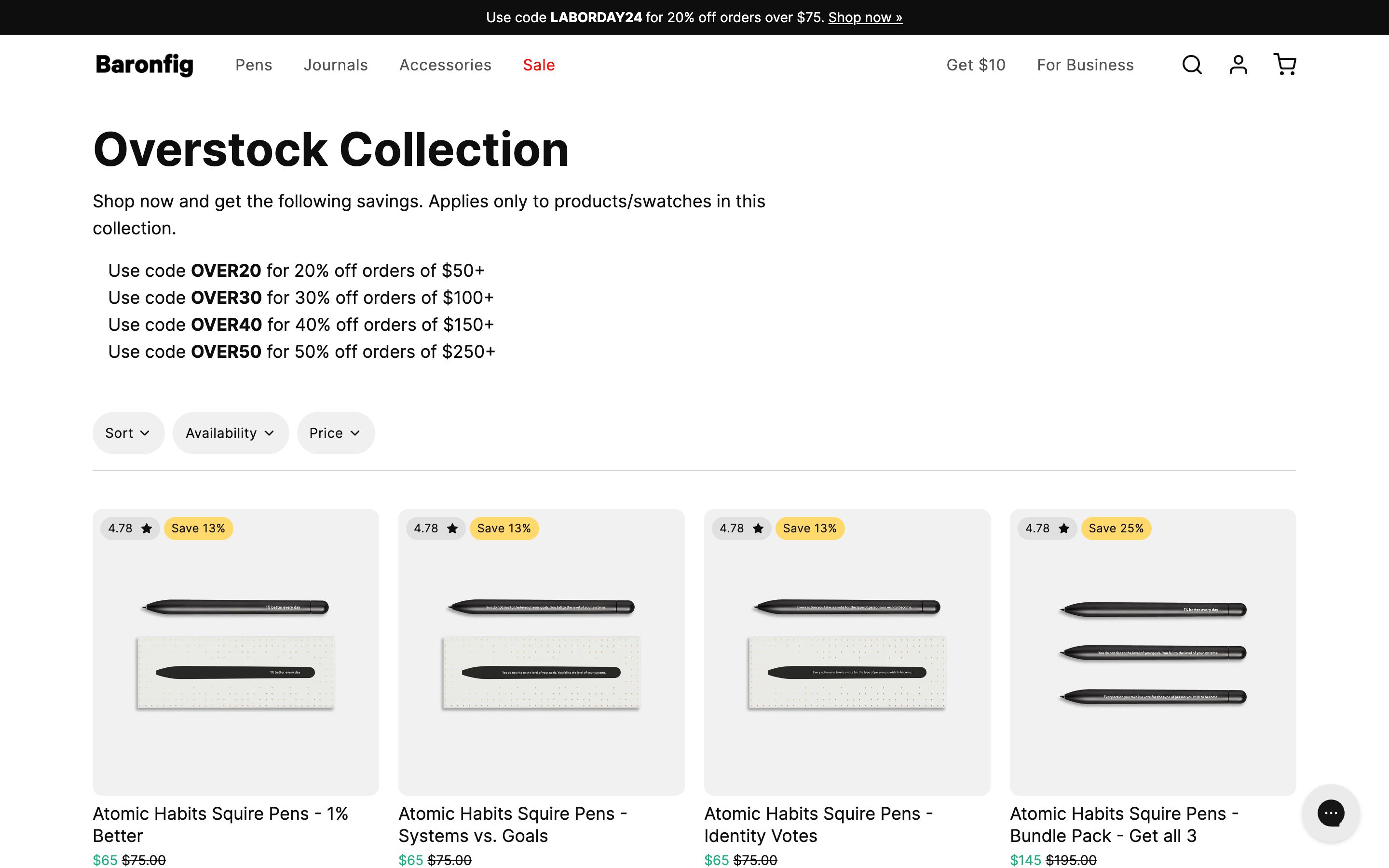Screen dimensions: 1389x868
Task: Open the Price filter dropdown
Action: point(335,433)
